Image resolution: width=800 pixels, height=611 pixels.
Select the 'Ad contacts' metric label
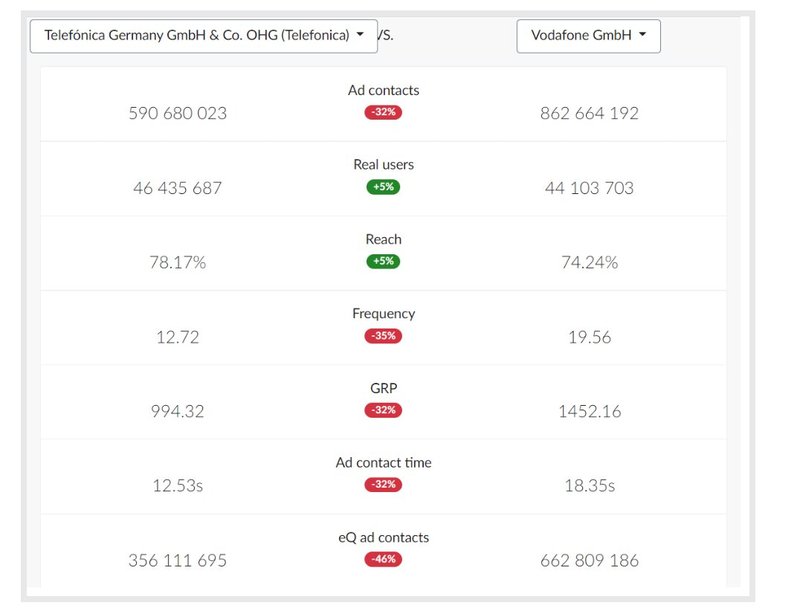(x=384, y=90)
